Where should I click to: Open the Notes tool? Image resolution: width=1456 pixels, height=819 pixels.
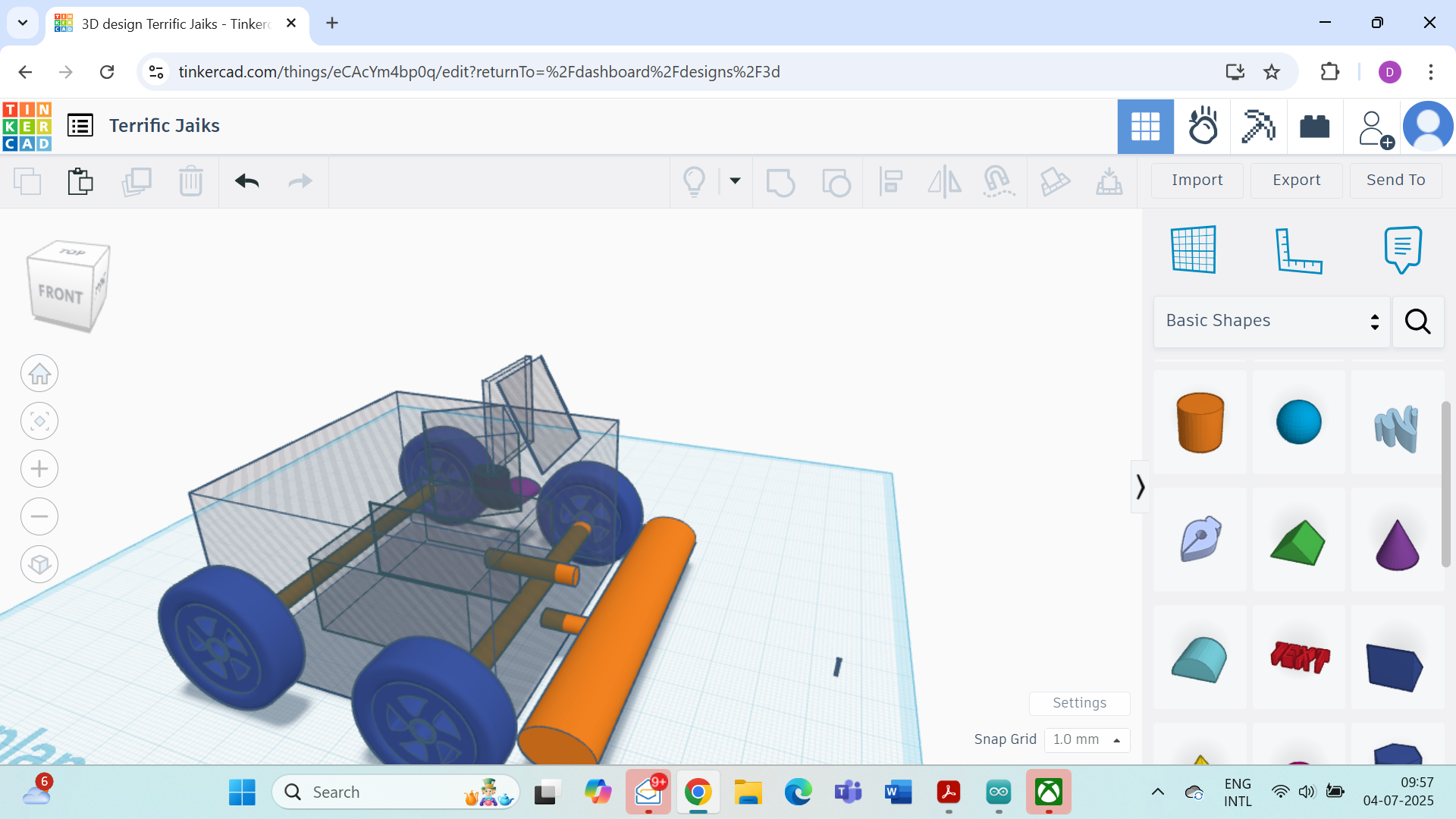[x=1402, y=249]
